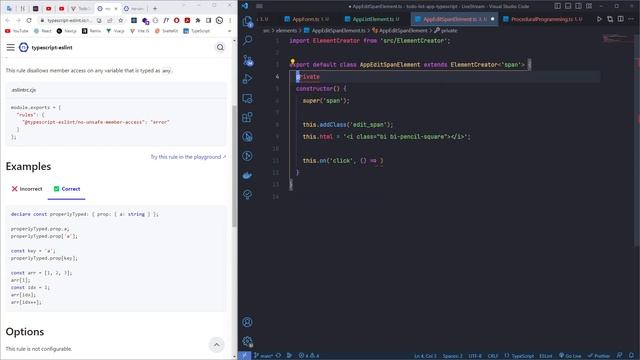Toggle VS Code secondary sidebar layout
The width and height of the screenshot is (640, 360).
click(x=578, y=6)
